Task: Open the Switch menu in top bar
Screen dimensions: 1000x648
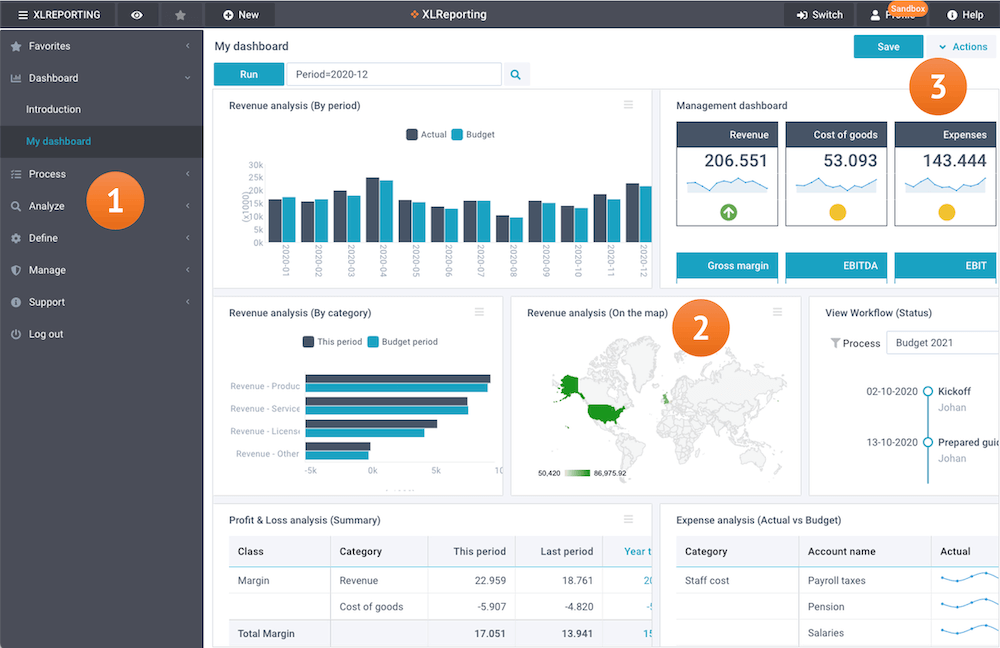Action: (x=820, y=15)
